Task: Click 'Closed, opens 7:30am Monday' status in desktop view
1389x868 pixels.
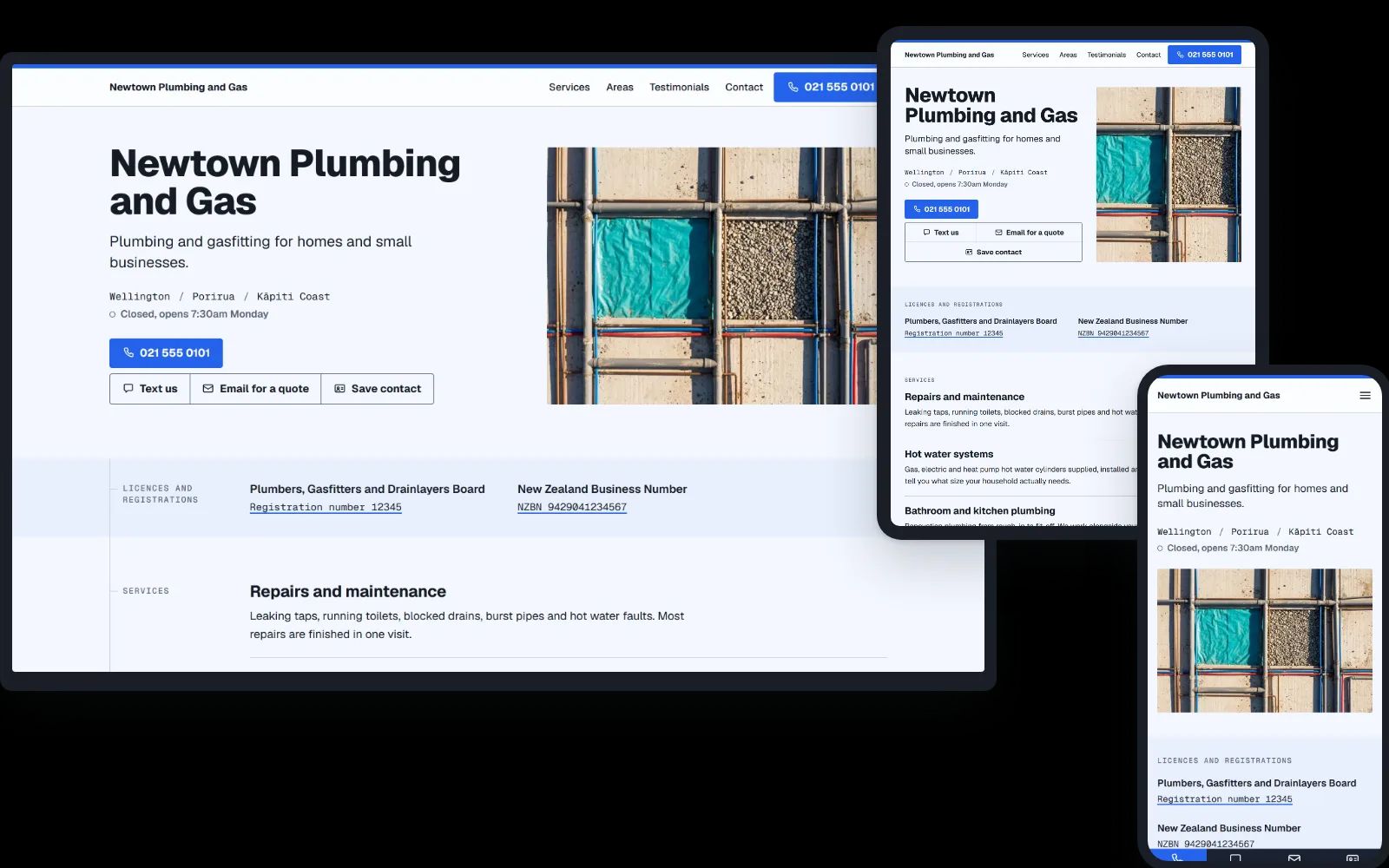Action: point(188,314)
